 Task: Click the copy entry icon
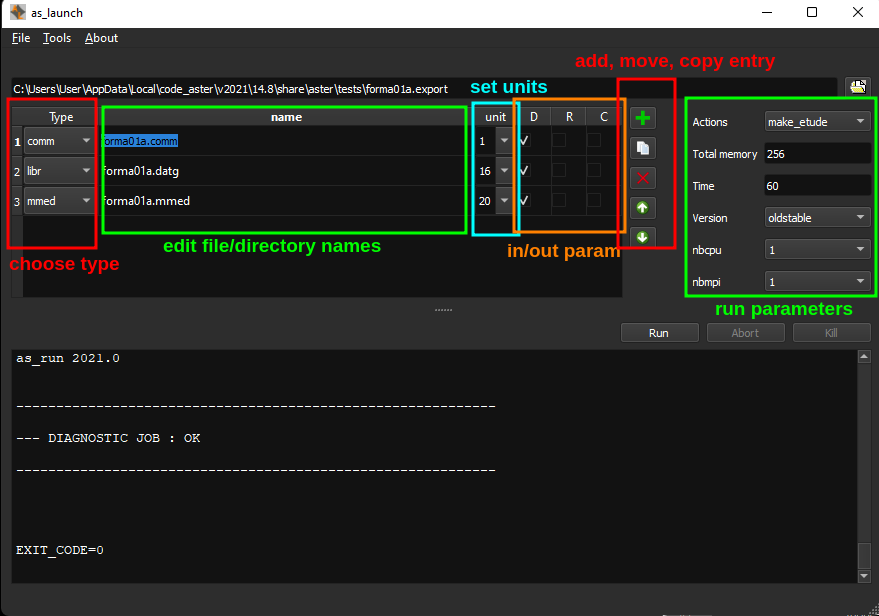click(x=643, y=148)
